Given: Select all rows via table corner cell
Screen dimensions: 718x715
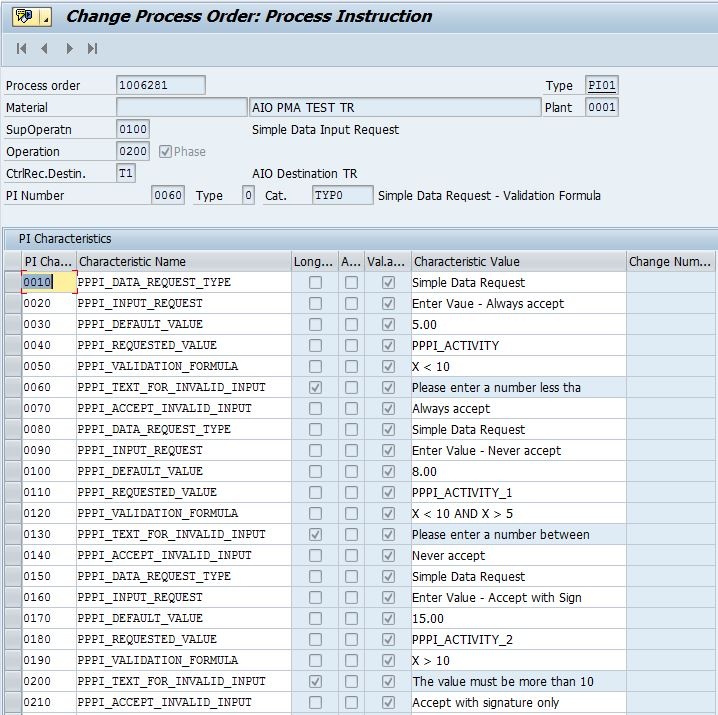Looking at the screenshot, I should (13, 262).
